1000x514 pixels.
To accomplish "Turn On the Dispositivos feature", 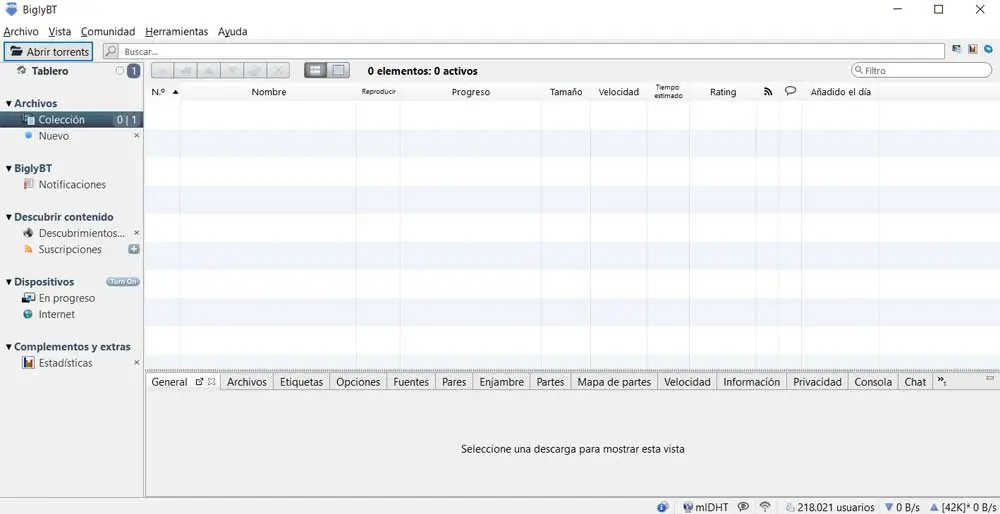I will (x=122, y=282).
